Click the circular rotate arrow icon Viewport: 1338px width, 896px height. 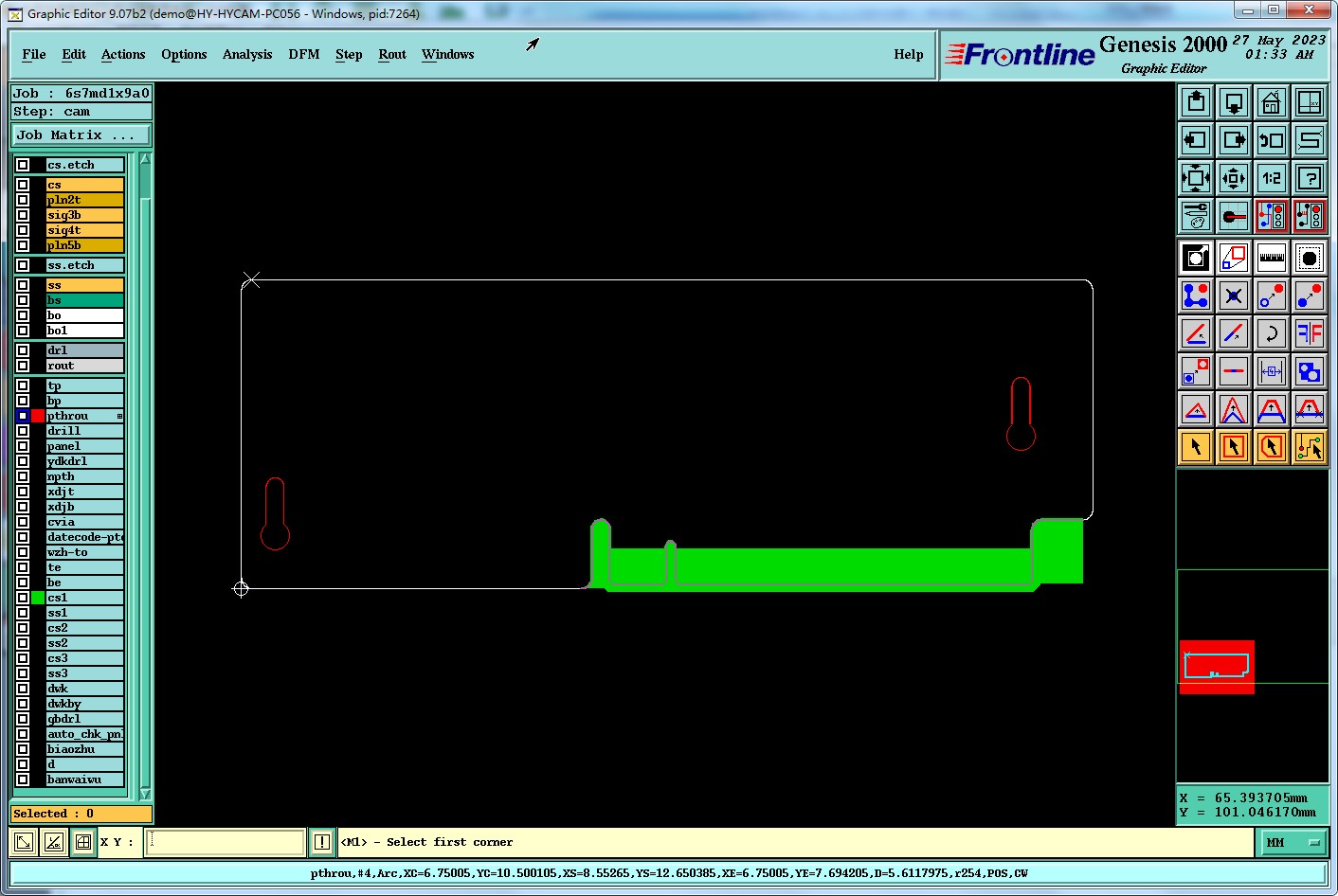1272,333
